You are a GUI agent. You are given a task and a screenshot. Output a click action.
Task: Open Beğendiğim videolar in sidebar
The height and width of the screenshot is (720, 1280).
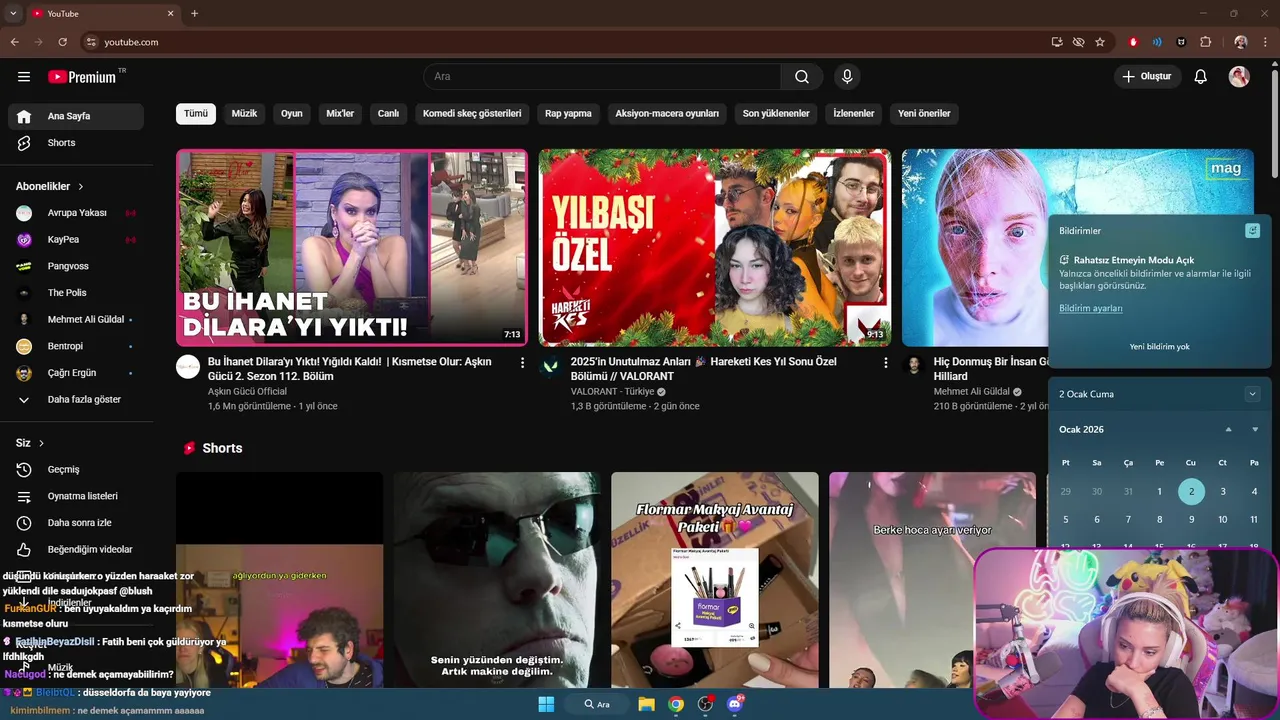click(76, 550)
